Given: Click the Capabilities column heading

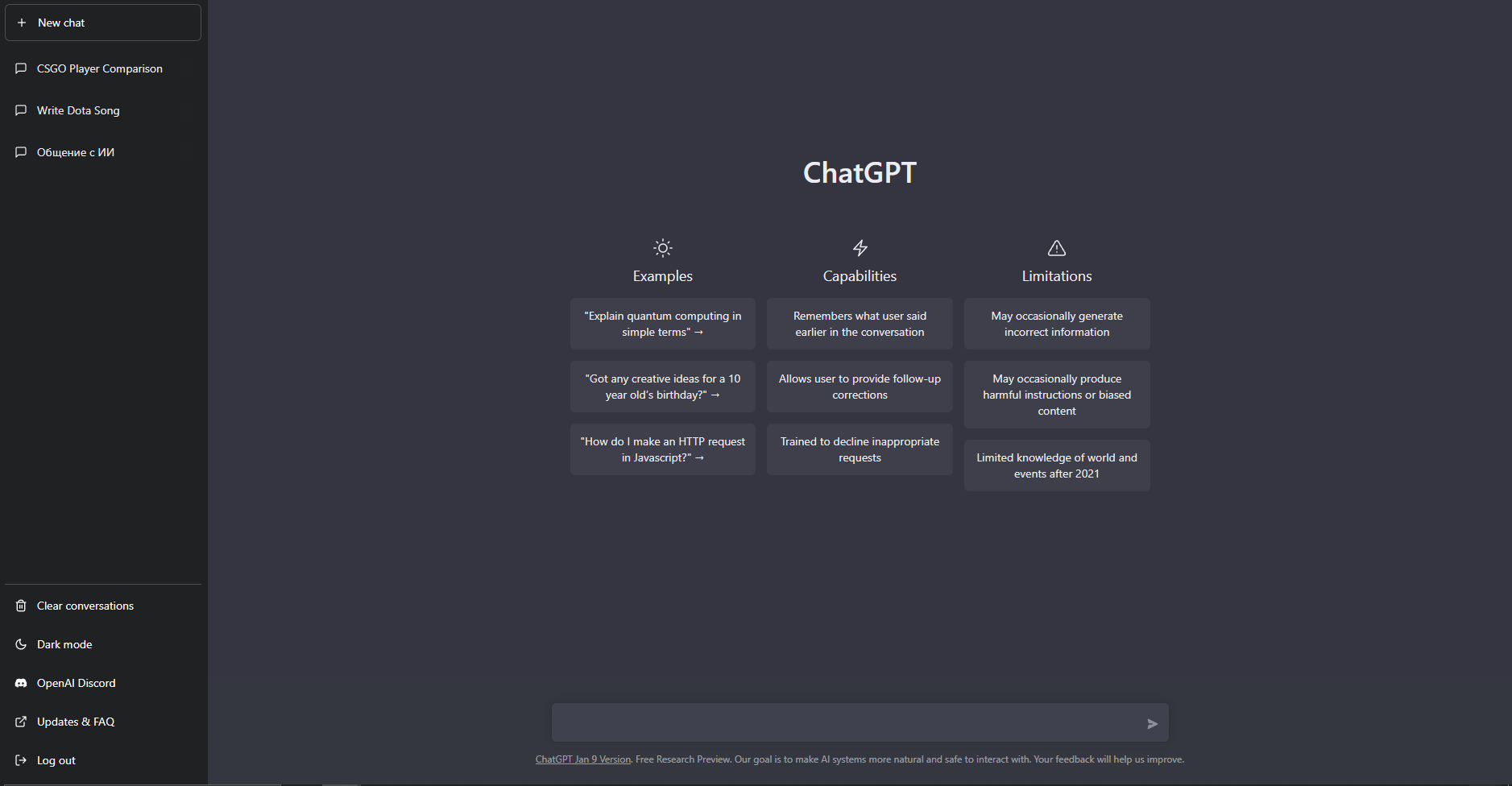Looking at the screenshot, I should tap(860, 276).
